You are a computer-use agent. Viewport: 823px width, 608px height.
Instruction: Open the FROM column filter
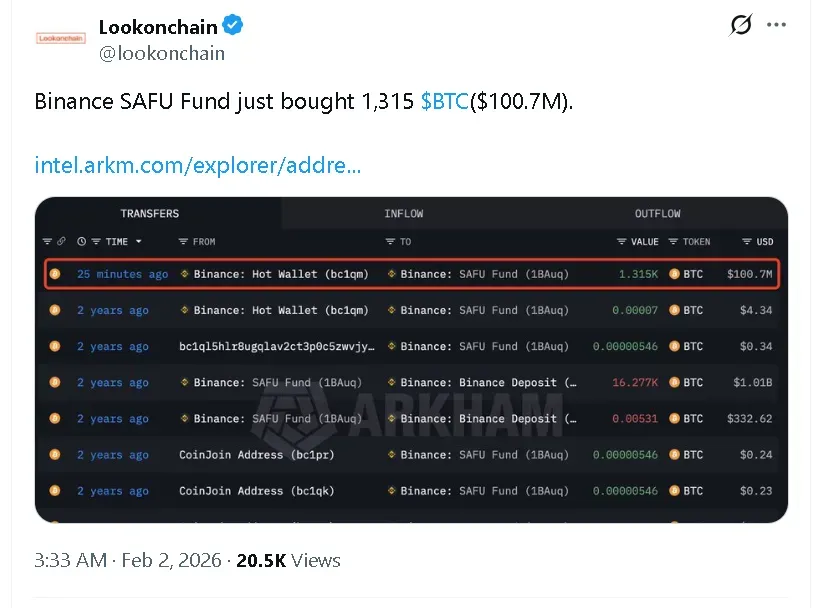183,242
